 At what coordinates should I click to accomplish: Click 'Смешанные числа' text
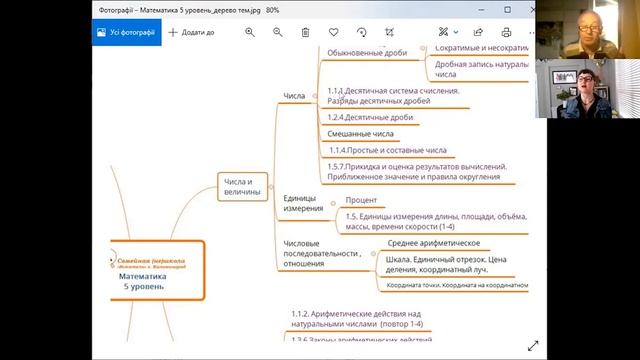click(x=360, y=133)
